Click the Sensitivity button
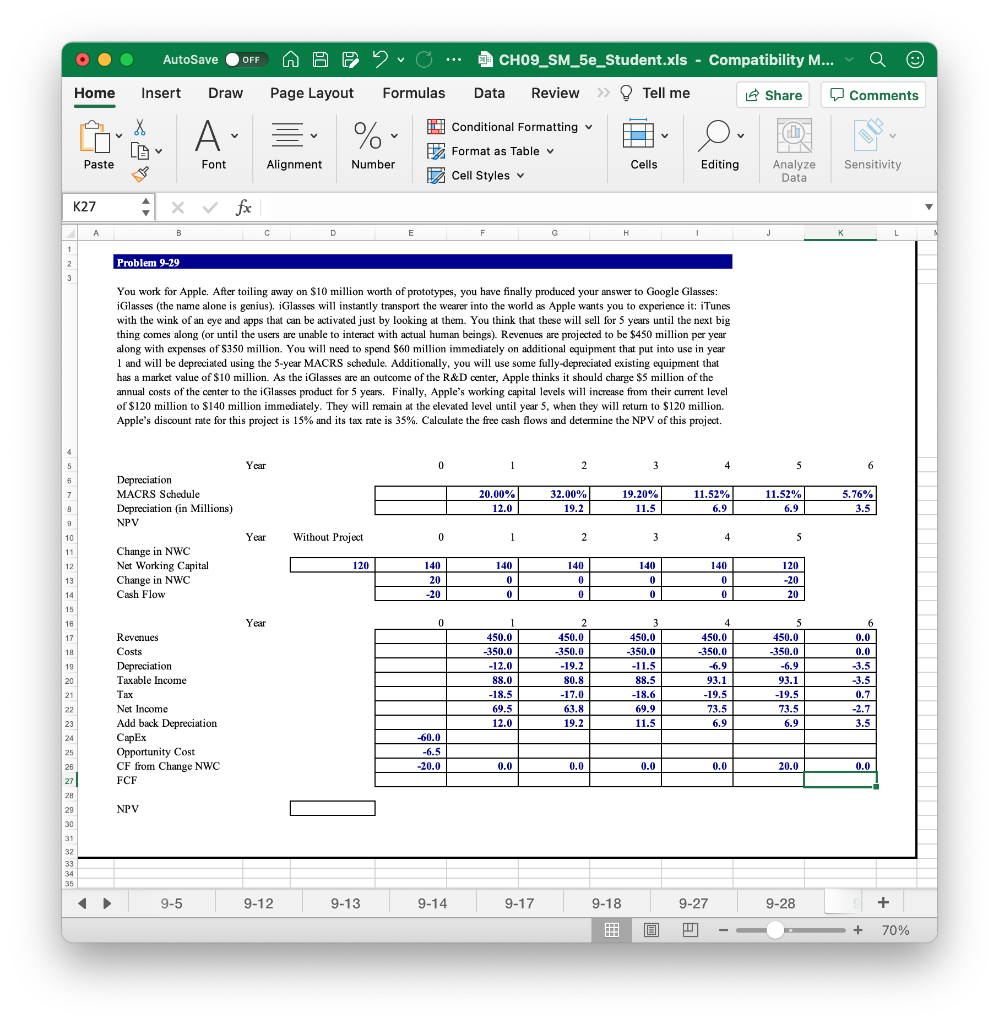 click(x=872, y=145)
